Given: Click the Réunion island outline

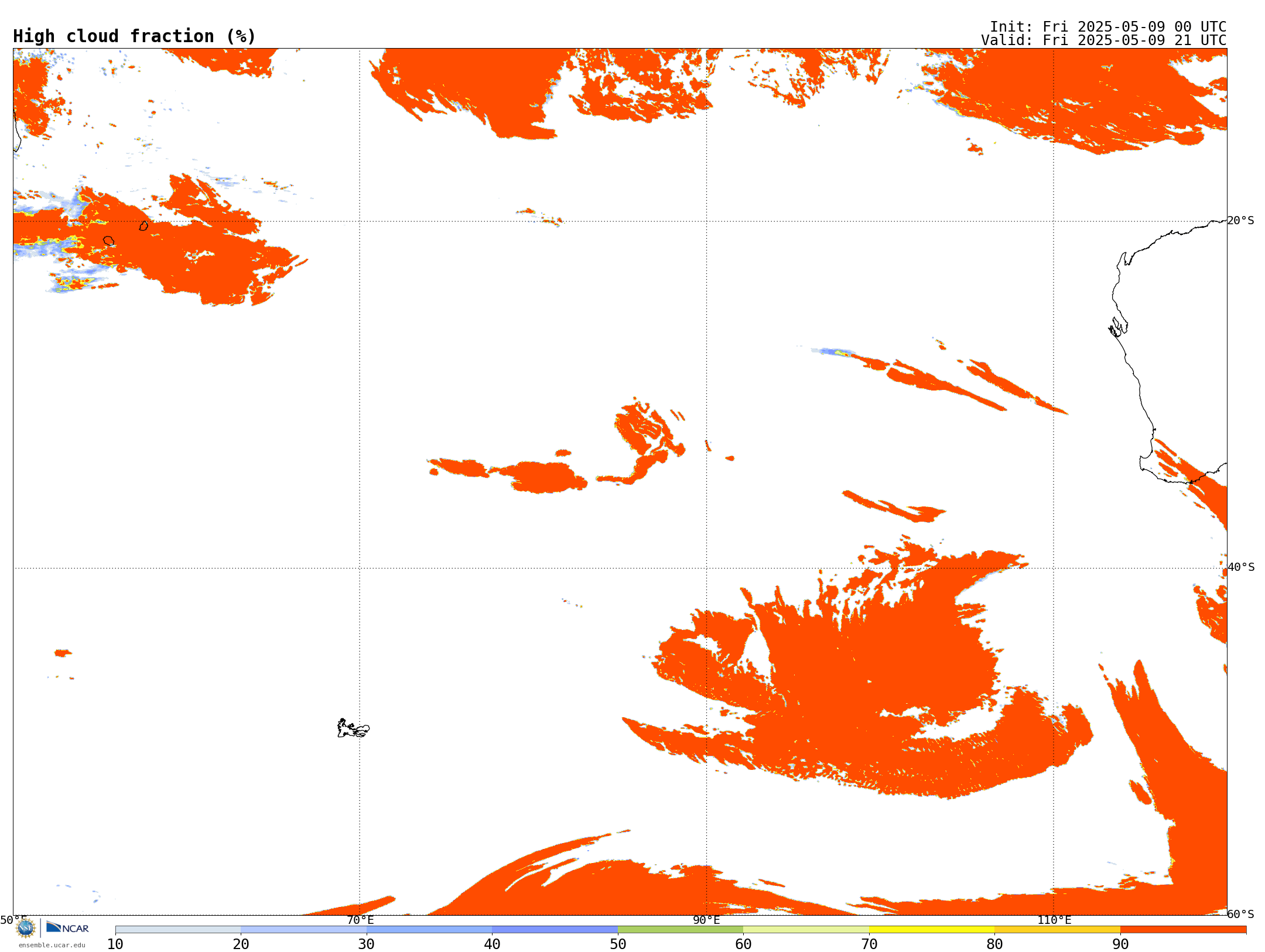Looking at the screenshot, I should 108,241.
